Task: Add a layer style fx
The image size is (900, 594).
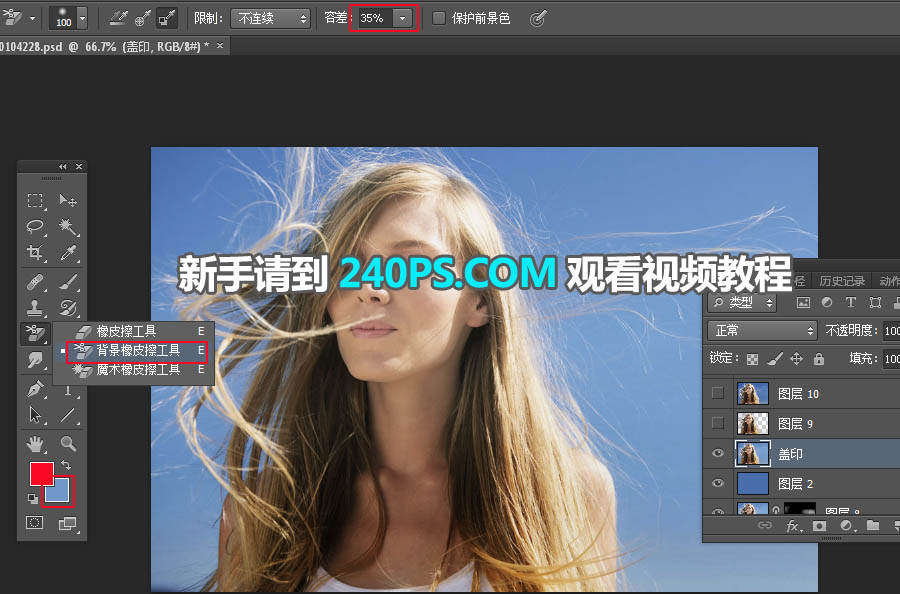Action: pos(793,525)
